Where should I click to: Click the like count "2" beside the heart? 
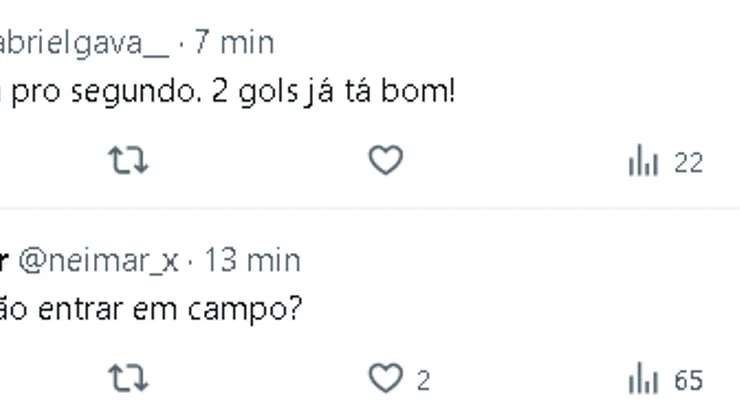(423, 380)
